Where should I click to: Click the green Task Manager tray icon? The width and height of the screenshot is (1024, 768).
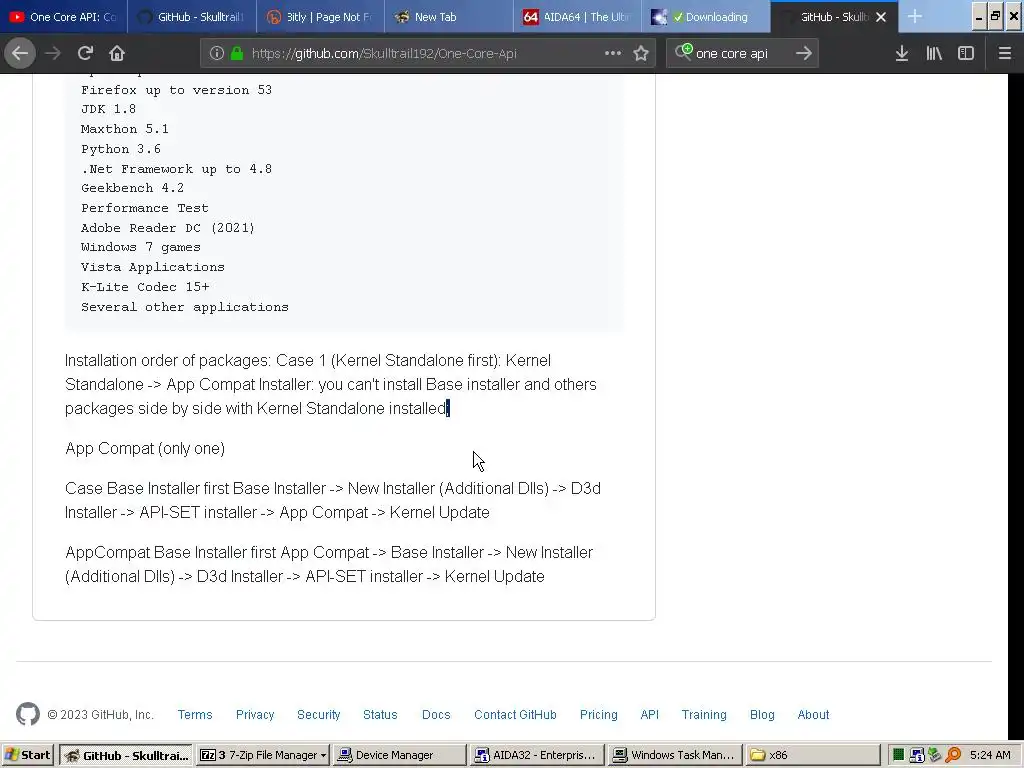click(x=899, y=755)
